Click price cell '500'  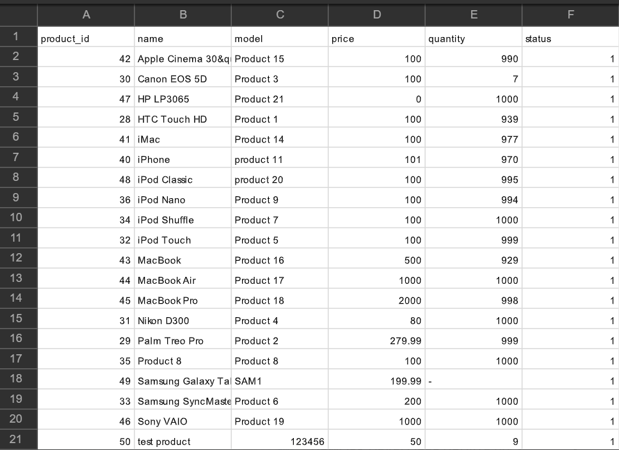point(377,258)
